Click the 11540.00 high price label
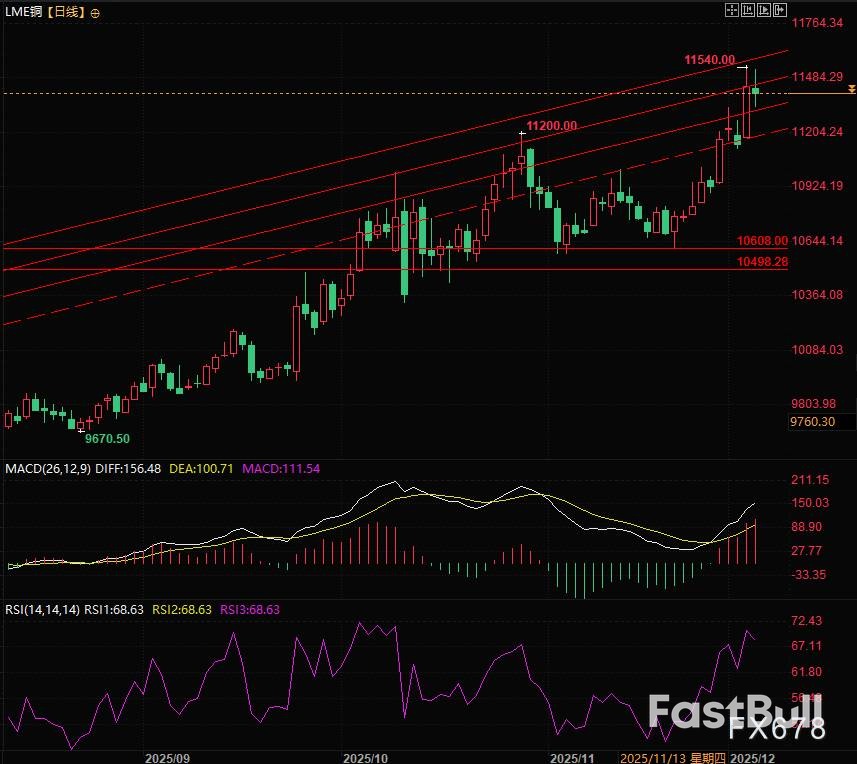 click(x=710, y=60)
